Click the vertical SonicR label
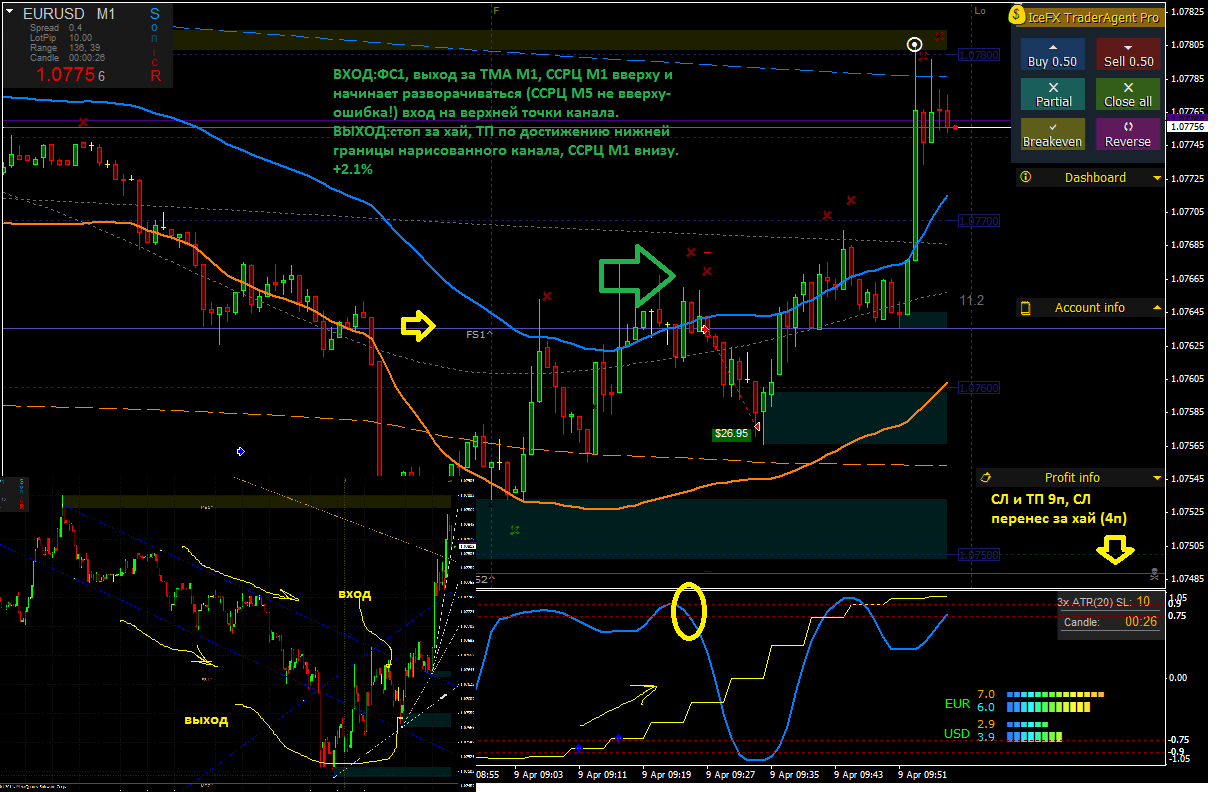Image resolution: width=1226 pixels, height=792 pixels. tap(154, 44)
